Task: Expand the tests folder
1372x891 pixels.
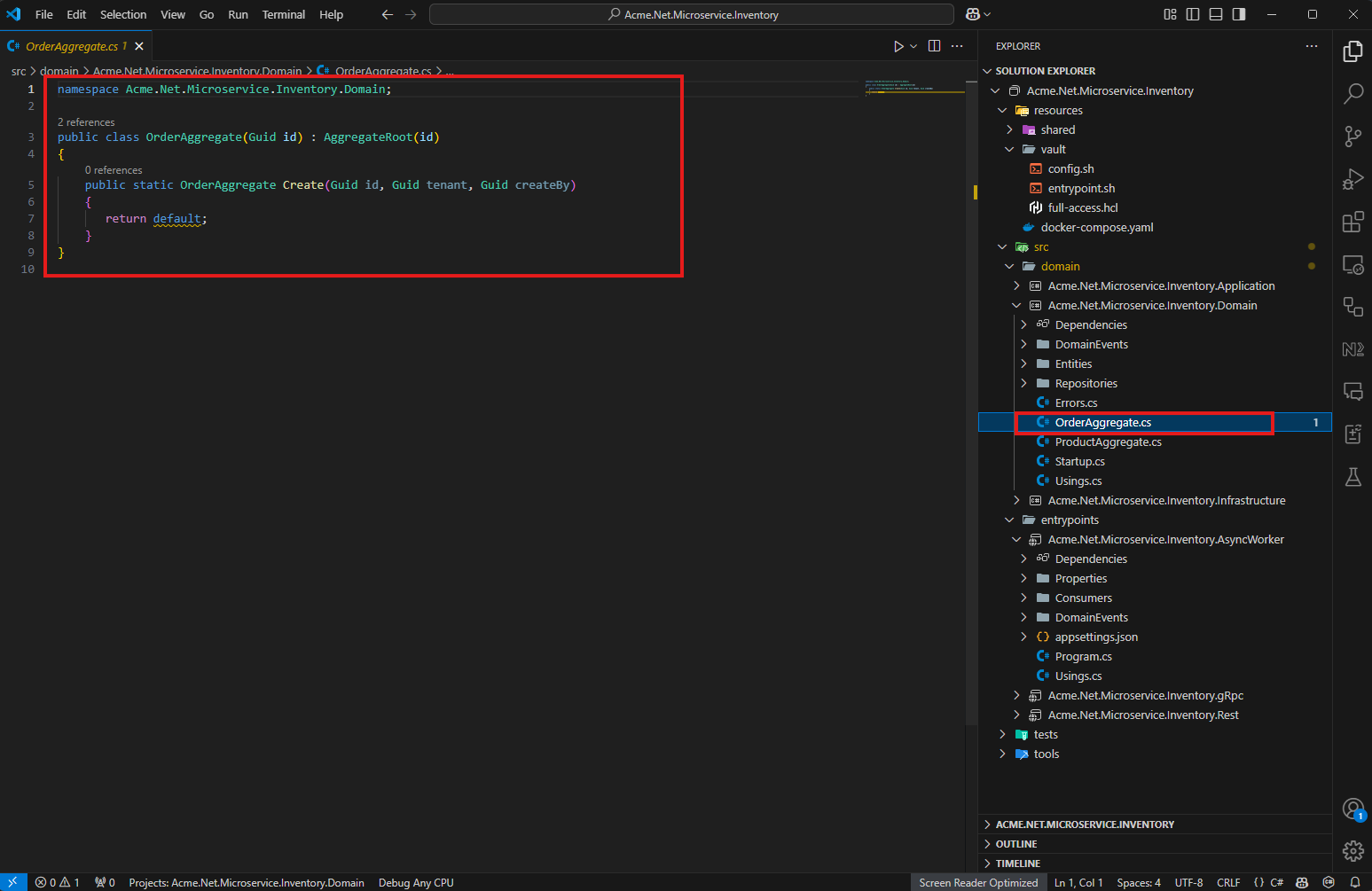Action: point(1002,734)
